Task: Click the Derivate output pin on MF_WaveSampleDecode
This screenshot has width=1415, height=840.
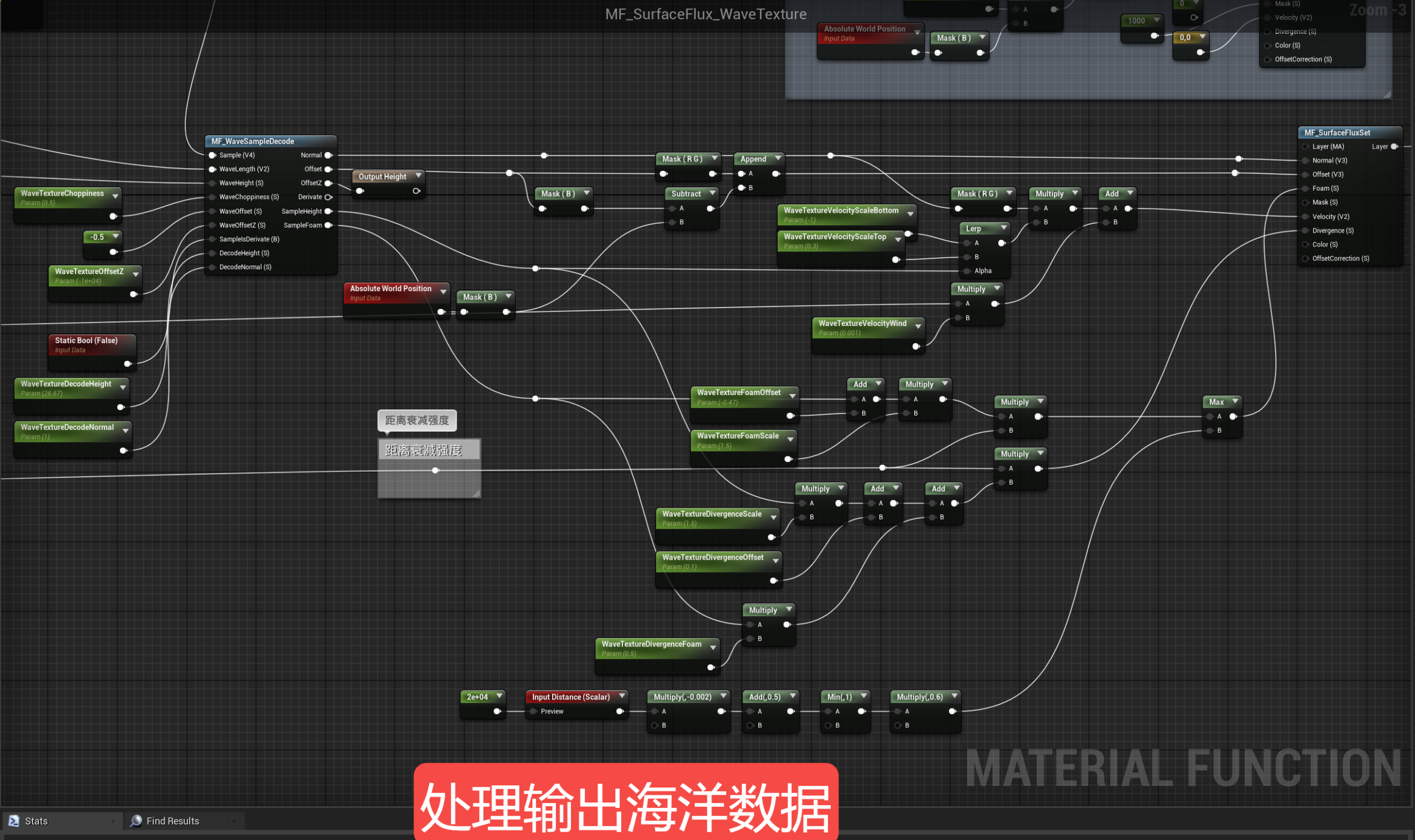Action: pos(328,197)
